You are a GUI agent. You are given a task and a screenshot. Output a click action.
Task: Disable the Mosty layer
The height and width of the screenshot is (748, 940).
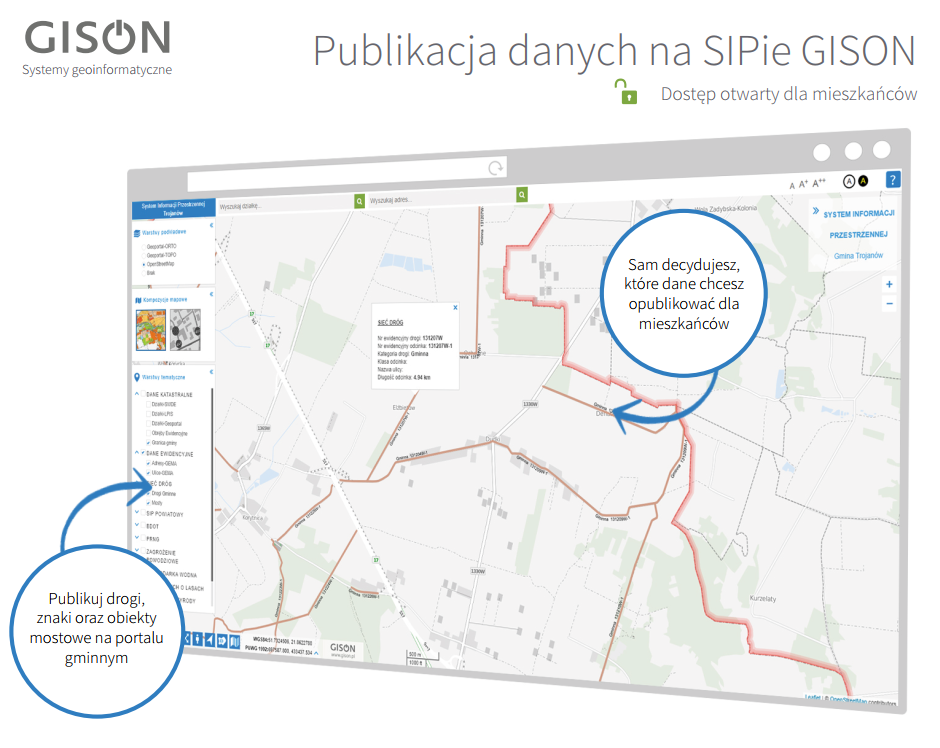pos(149,503)
